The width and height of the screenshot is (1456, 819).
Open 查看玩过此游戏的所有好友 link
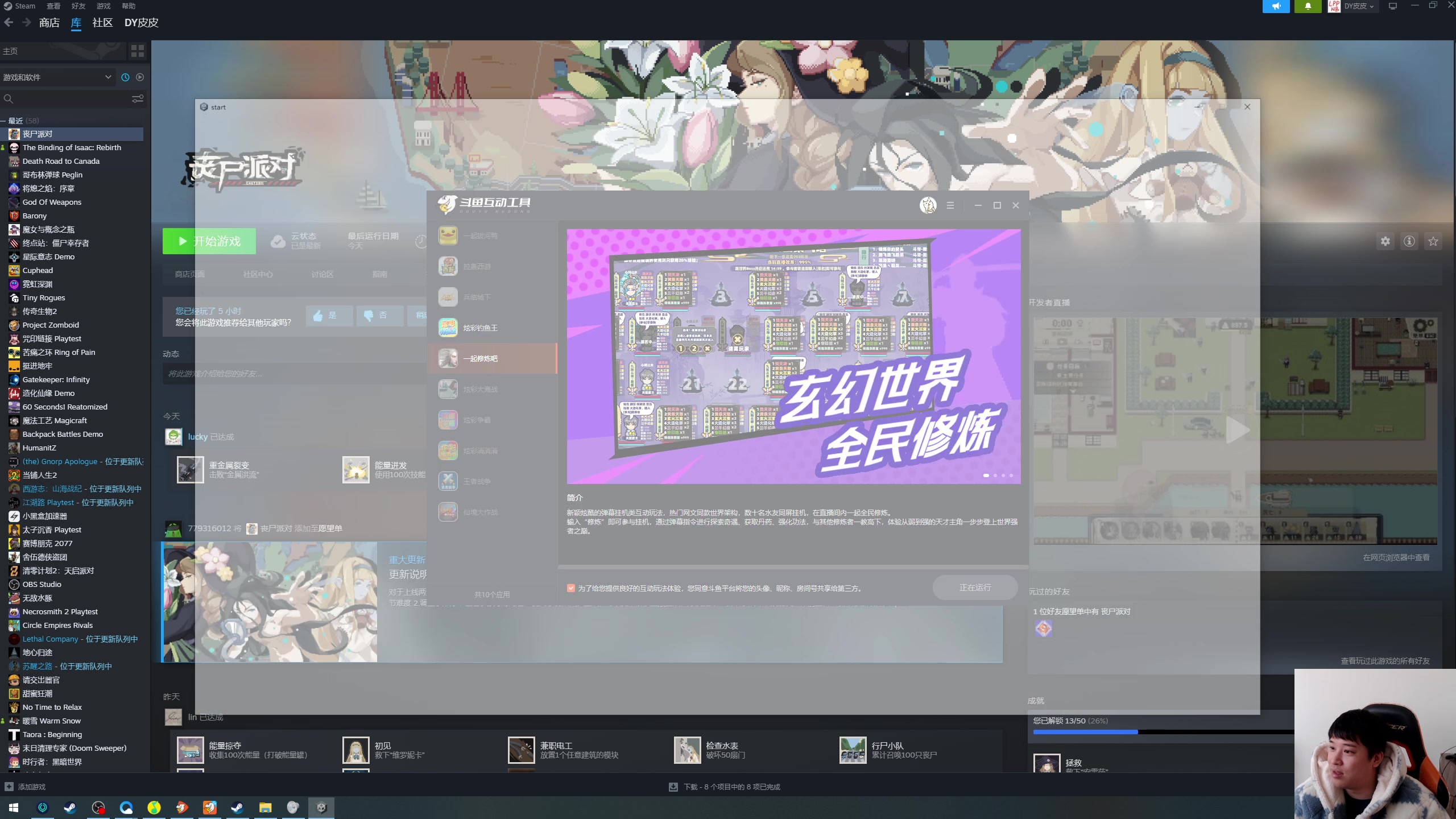pyautogui.click(x=1385, y=661)
